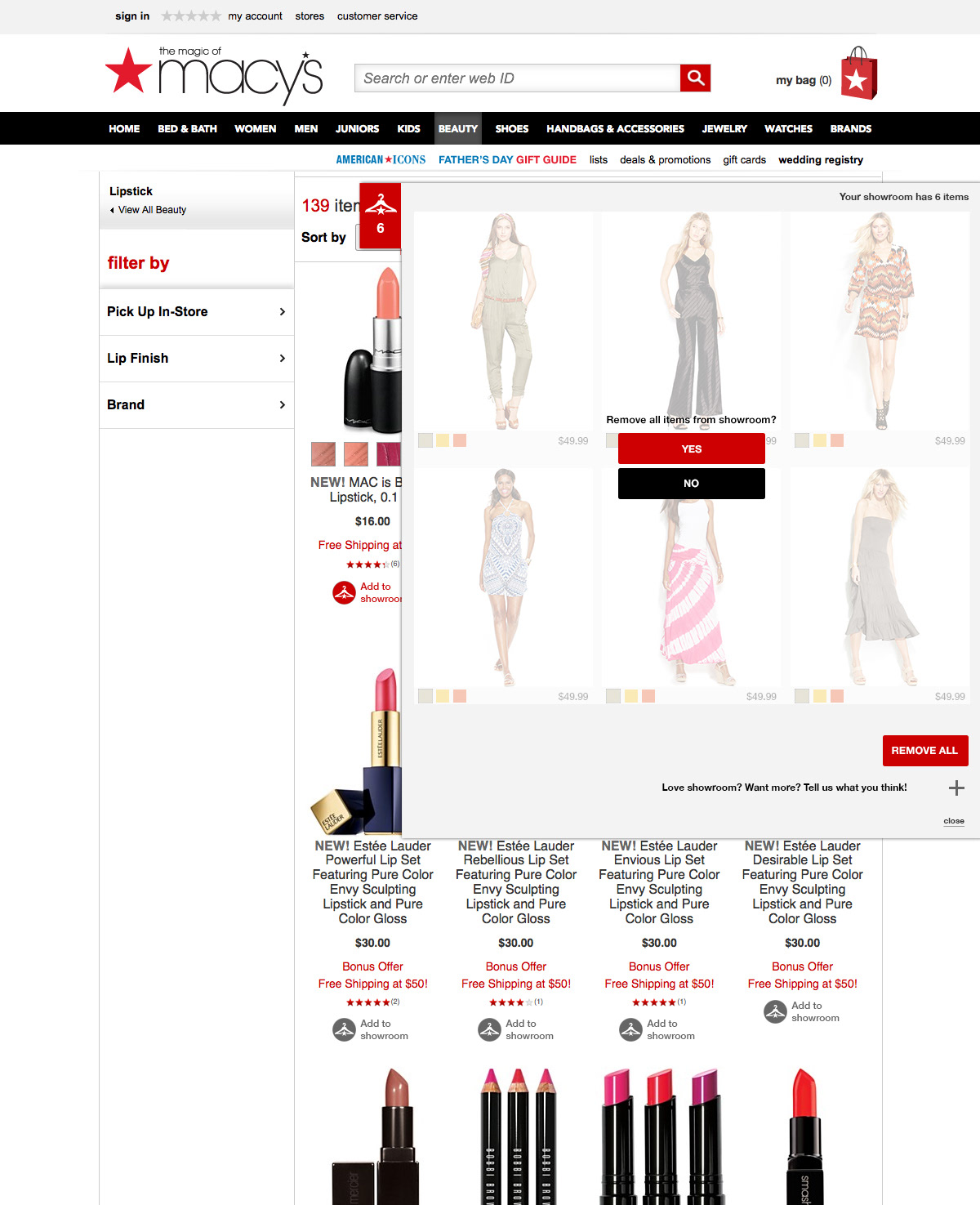Expand the Lip Finish filter
This screenshot has height=1205, width=980.
[x=197, y=358]
